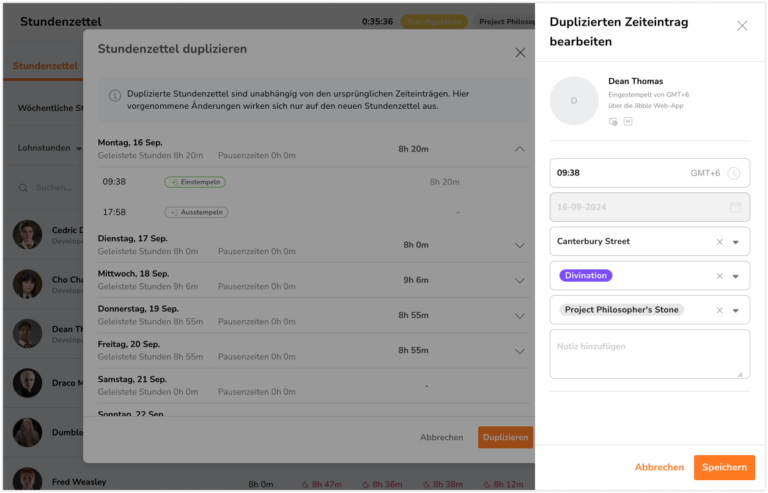The width and height of the screenshot is (768, 493).
Task: Click the 0:35:36 timer in header
Action: (377, 22)
